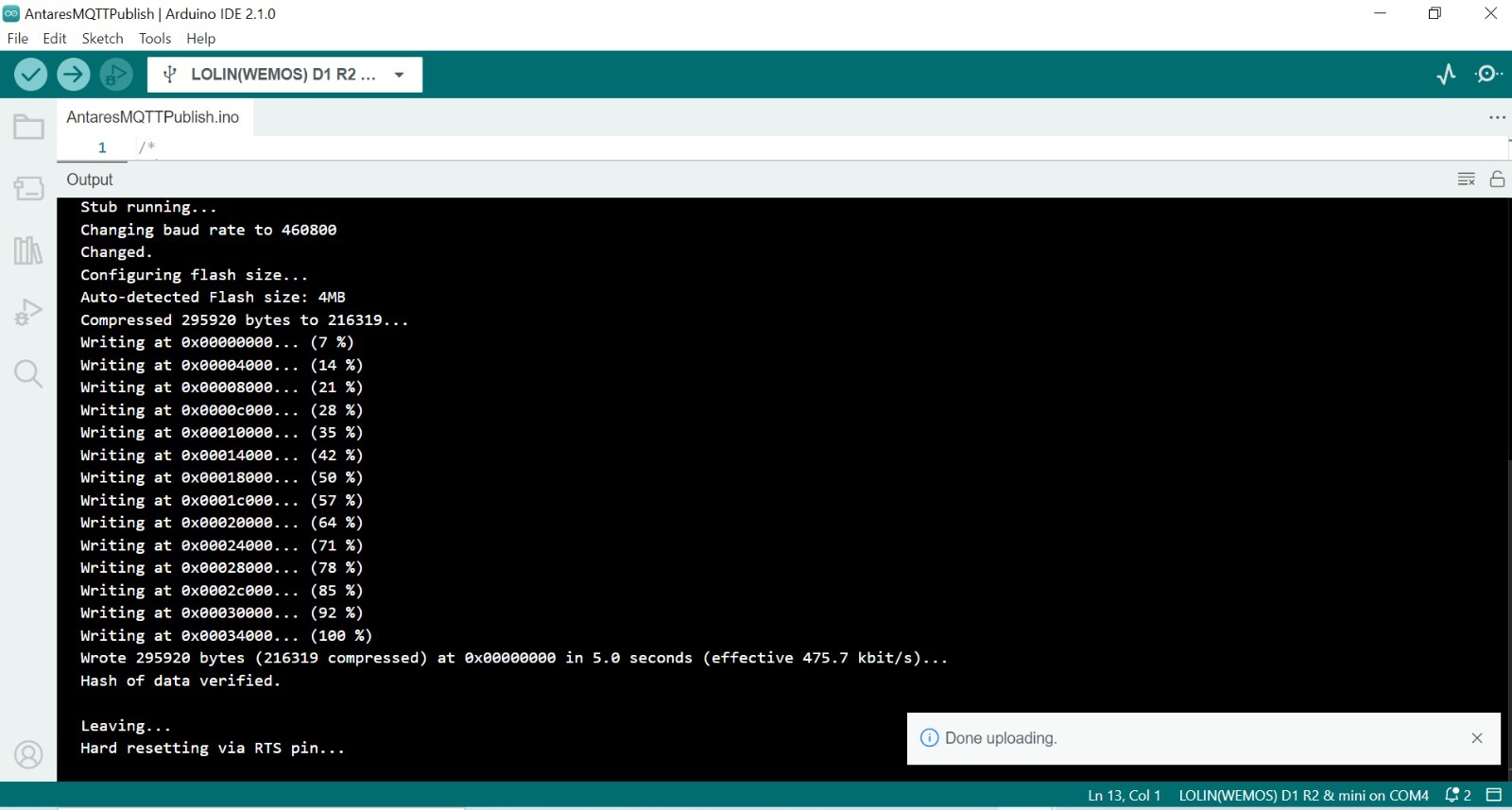Open the account profile icon
This screenshot has width=1512, height=810.
[x=28, y=755]
